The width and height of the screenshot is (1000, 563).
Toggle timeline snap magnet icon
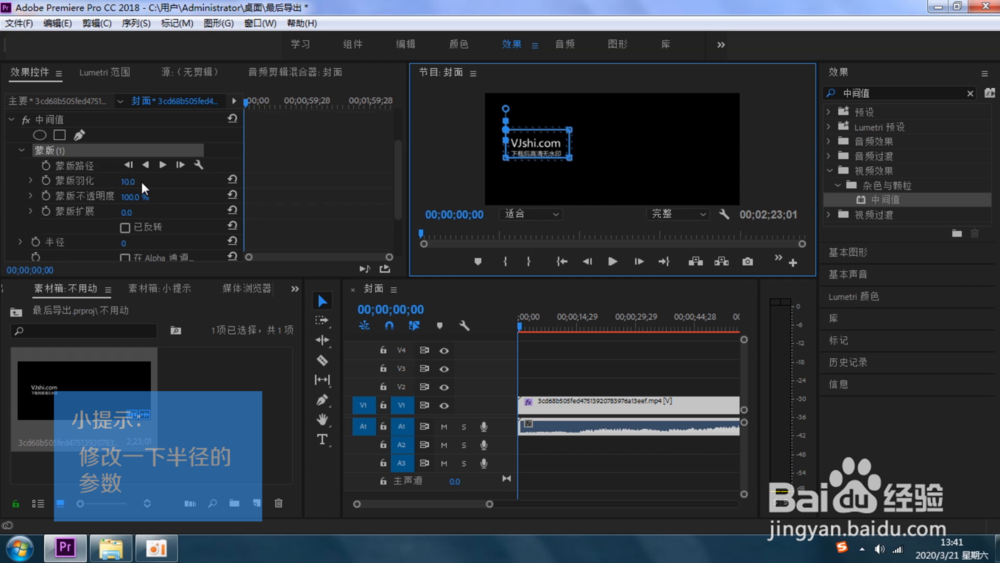click(x=389, y=326)
